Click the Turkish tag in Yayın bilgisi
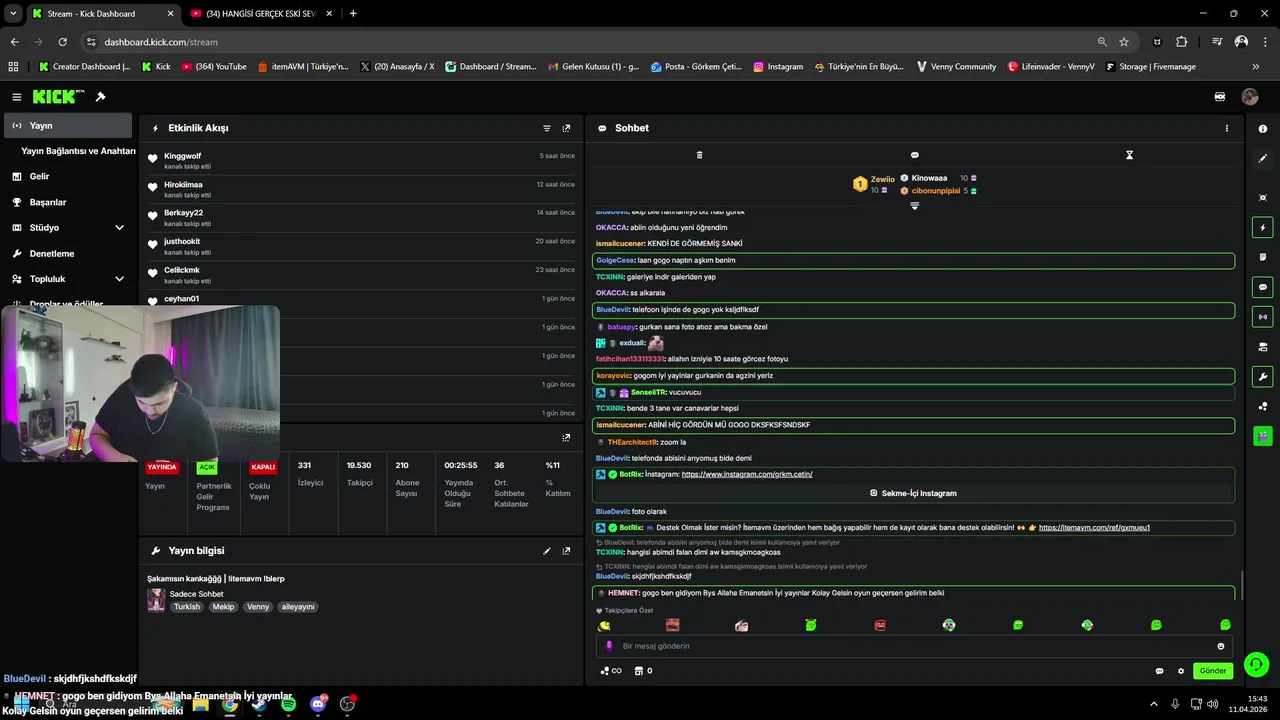 187,607
